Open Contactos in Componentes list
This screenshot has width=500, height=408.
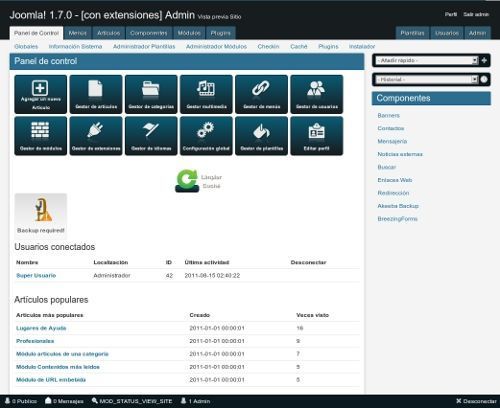tap(391, 128)
